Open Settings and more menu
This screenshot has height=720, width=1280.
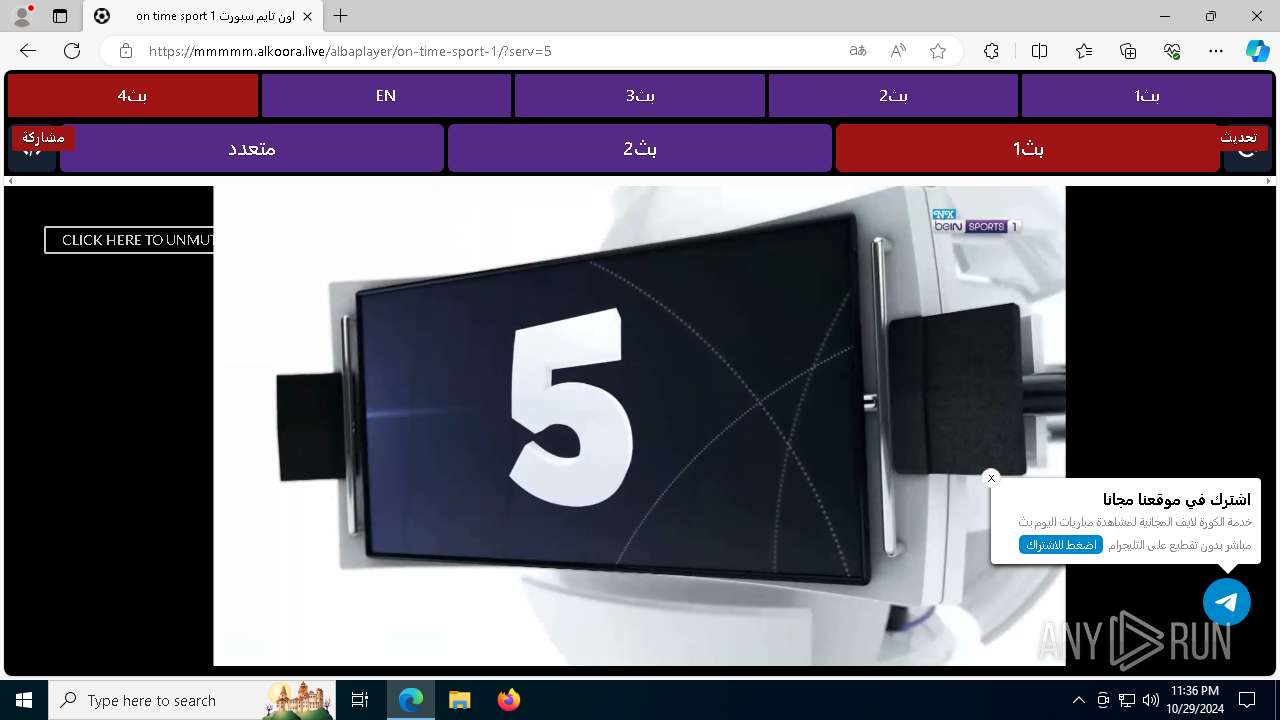1216,51
